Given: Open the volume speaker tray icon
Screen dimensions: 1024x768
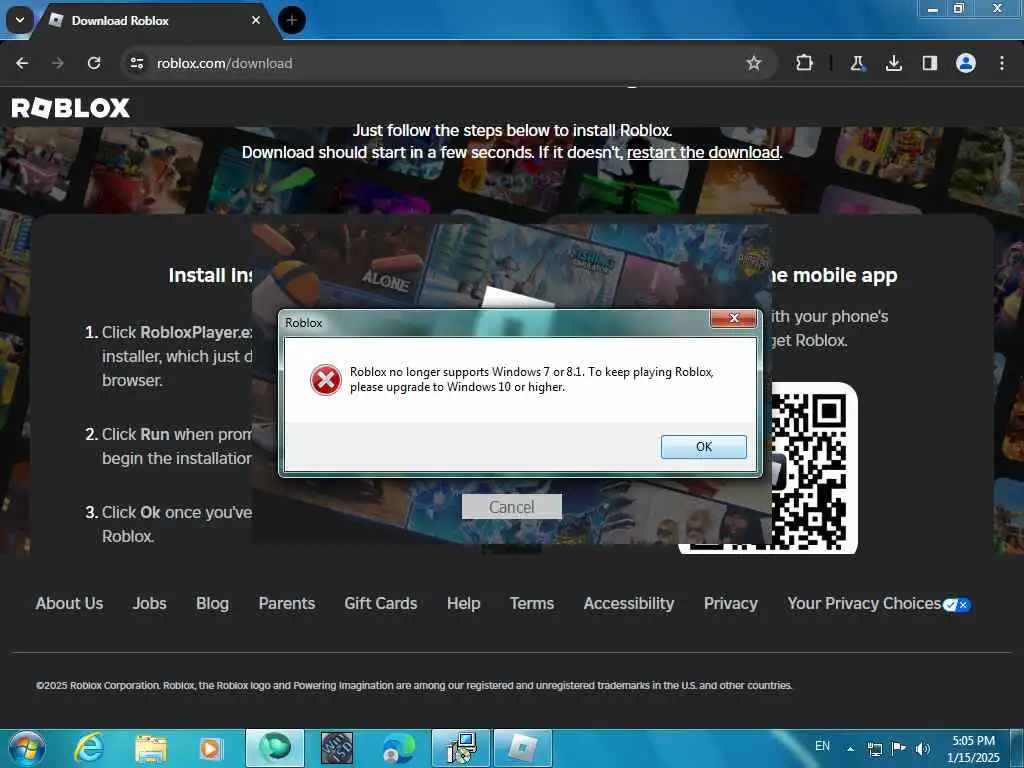Looking at the screenshot, I should click(x=922, y=748).
